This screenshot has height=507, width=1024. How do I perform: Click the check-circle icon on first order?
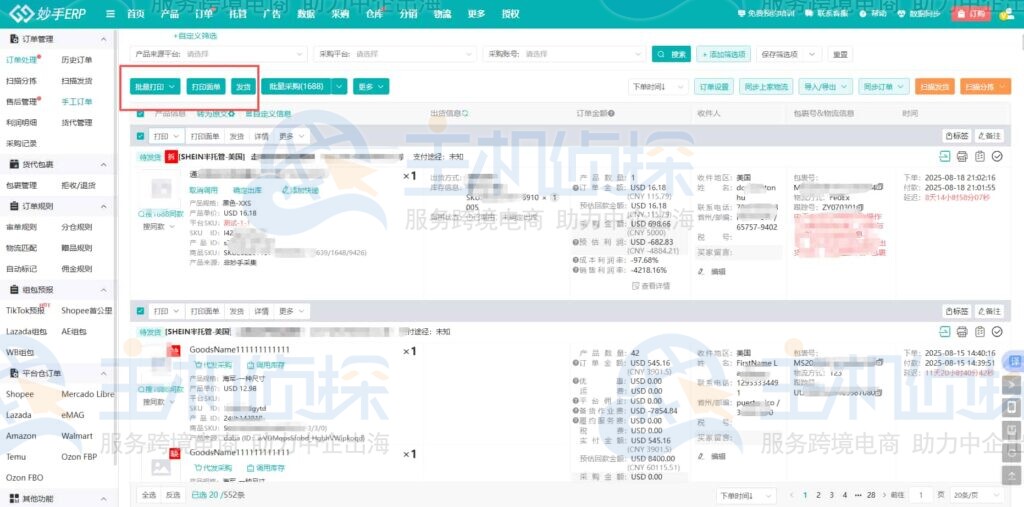997,156
